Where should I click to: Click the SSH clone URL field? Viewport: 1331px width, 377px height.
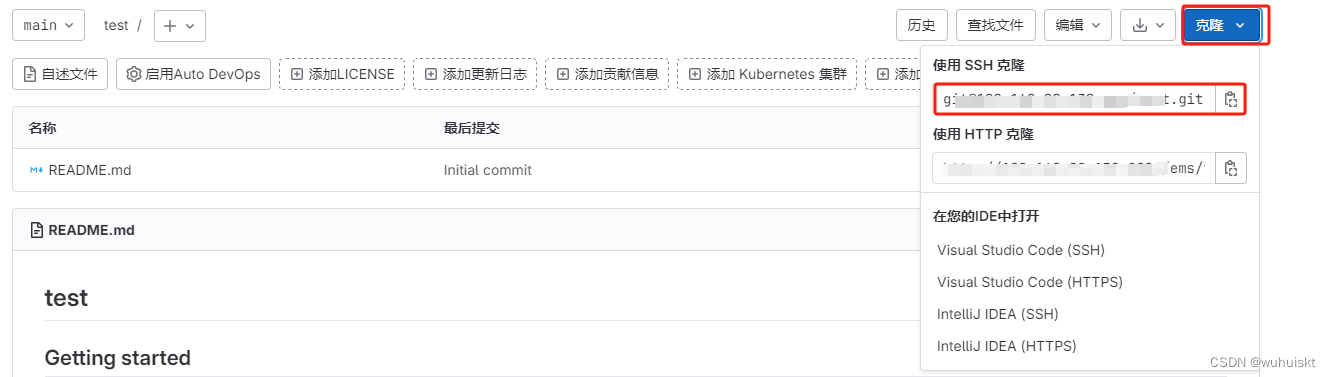pos(1075,100)
